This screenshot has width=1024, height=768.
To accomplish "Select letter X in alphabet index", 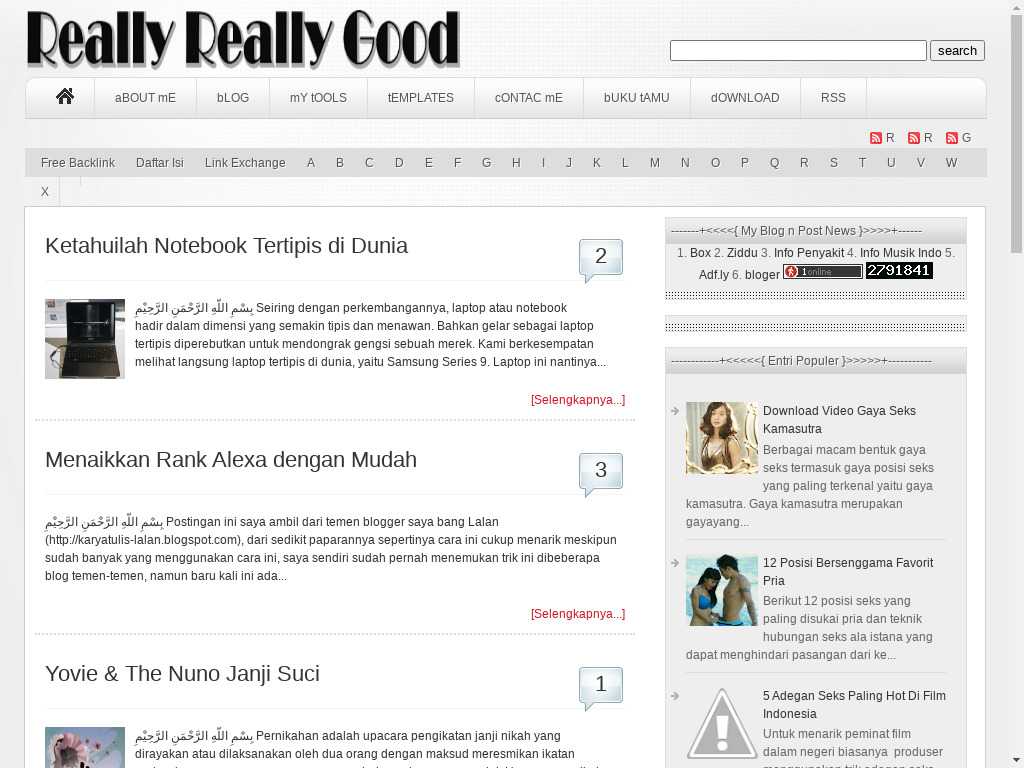I will pos(44,191).
